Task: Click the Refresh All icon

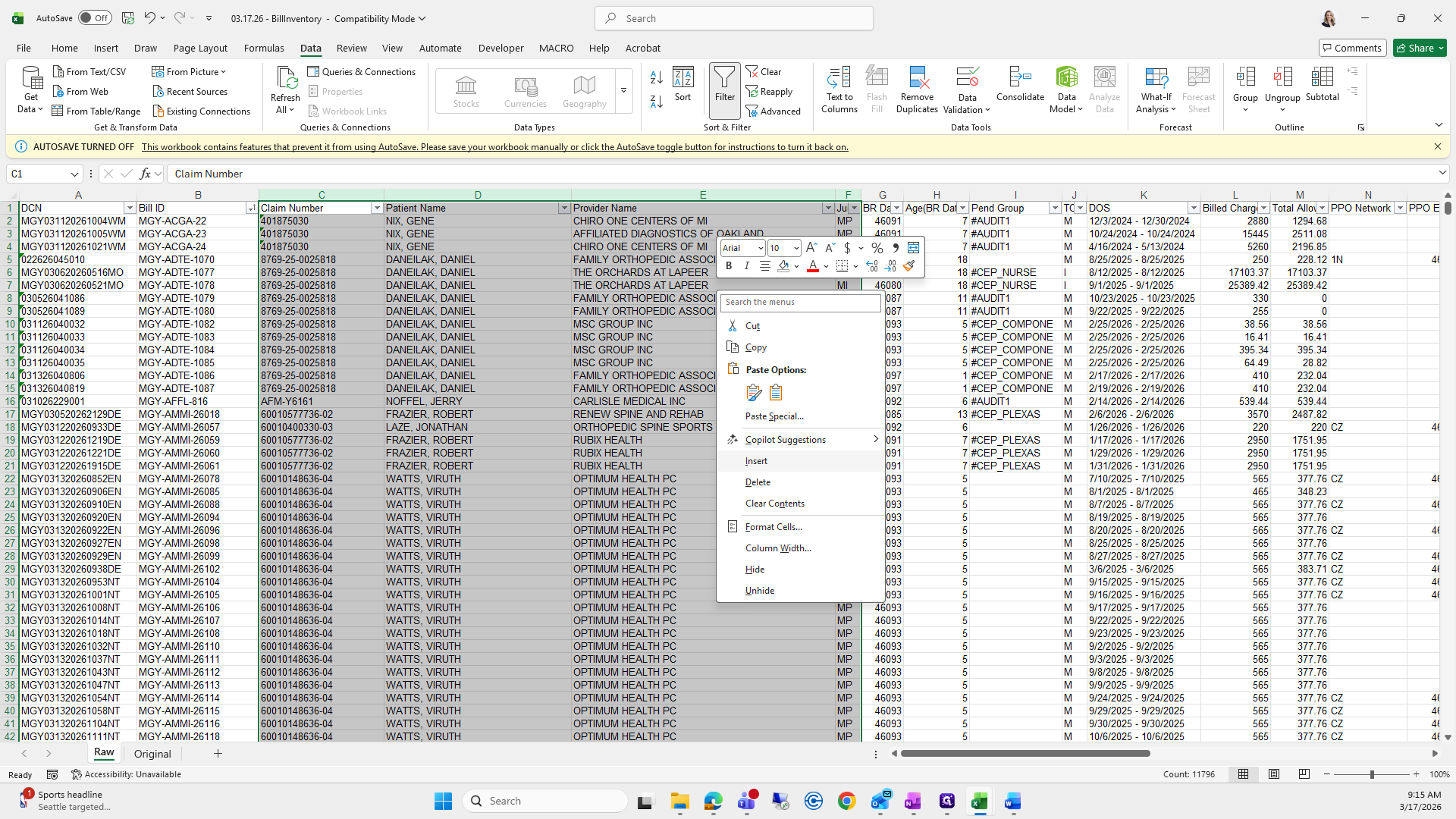Action: (285, 78)
